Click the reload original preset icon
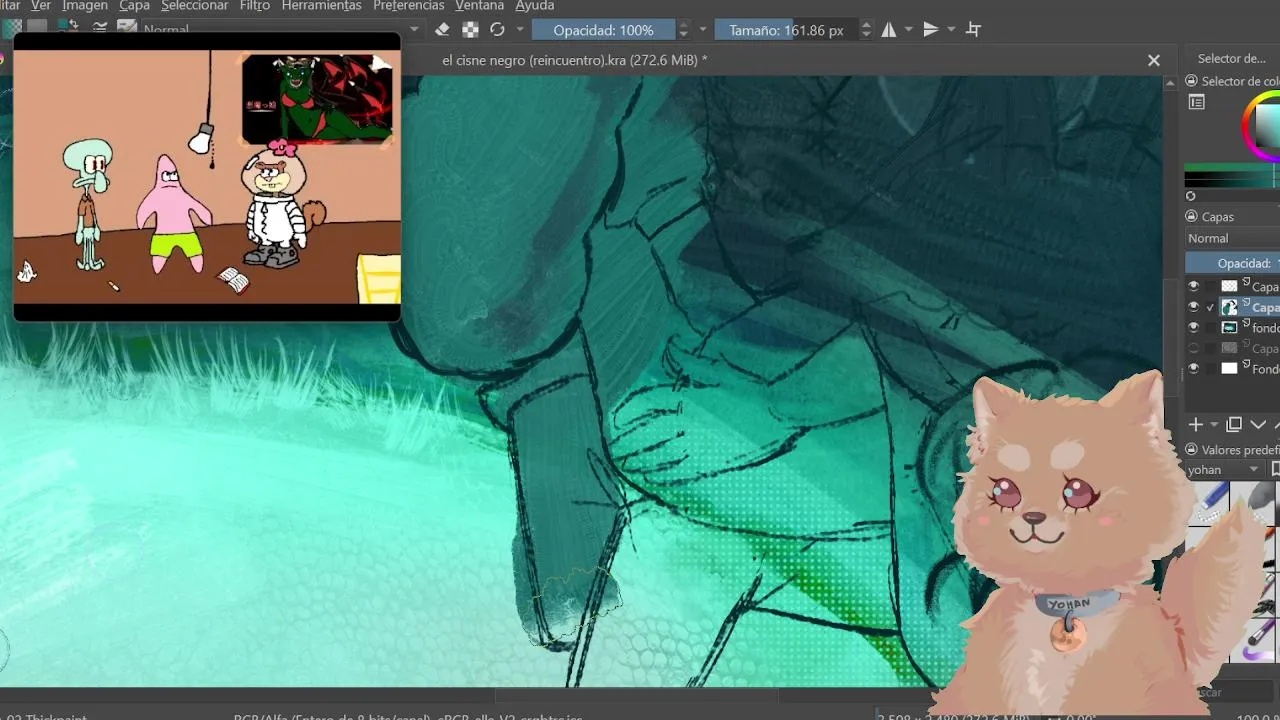The height and width of the screenshot is (720, 1280). [x=497, y=30]
